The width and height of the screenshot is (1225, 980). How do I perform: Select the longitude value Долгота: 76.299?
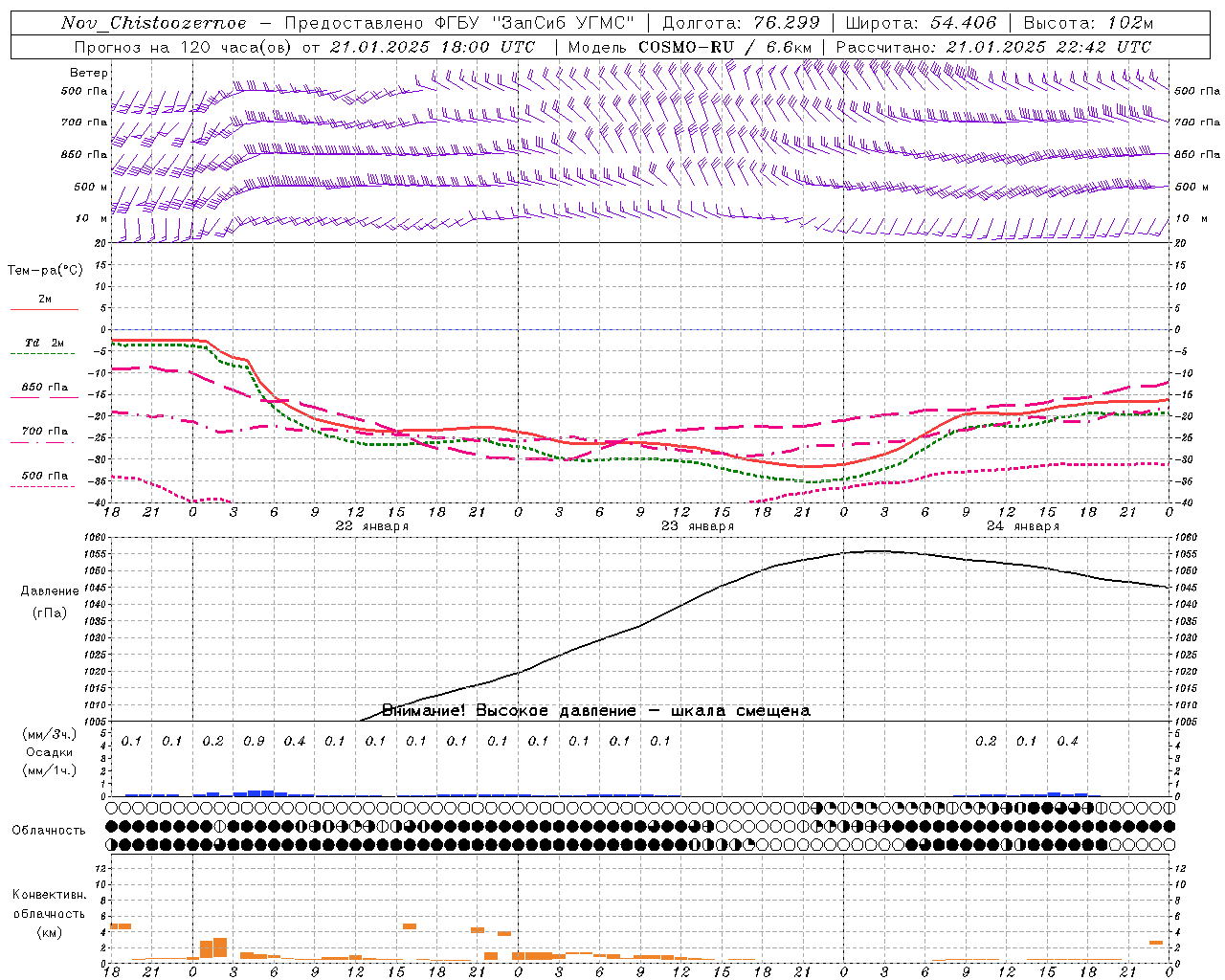point(742,23)
